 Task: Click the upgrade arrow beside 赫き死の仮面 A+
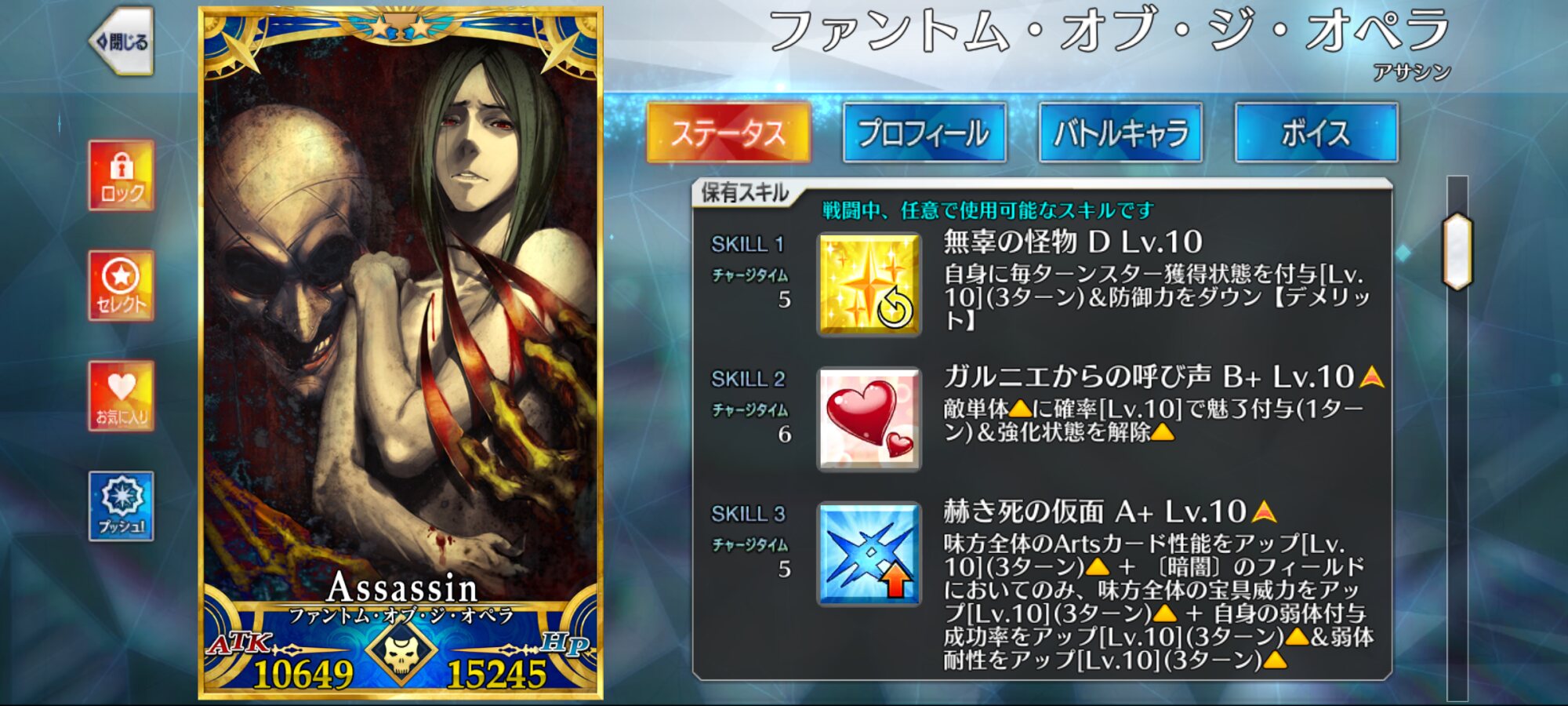click(x=1264, y=512)
